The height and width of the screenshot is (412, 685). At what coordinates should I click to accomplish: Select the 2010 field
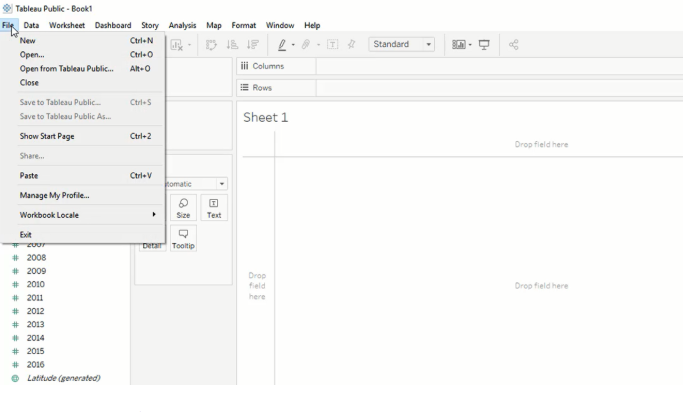[35, 284]
